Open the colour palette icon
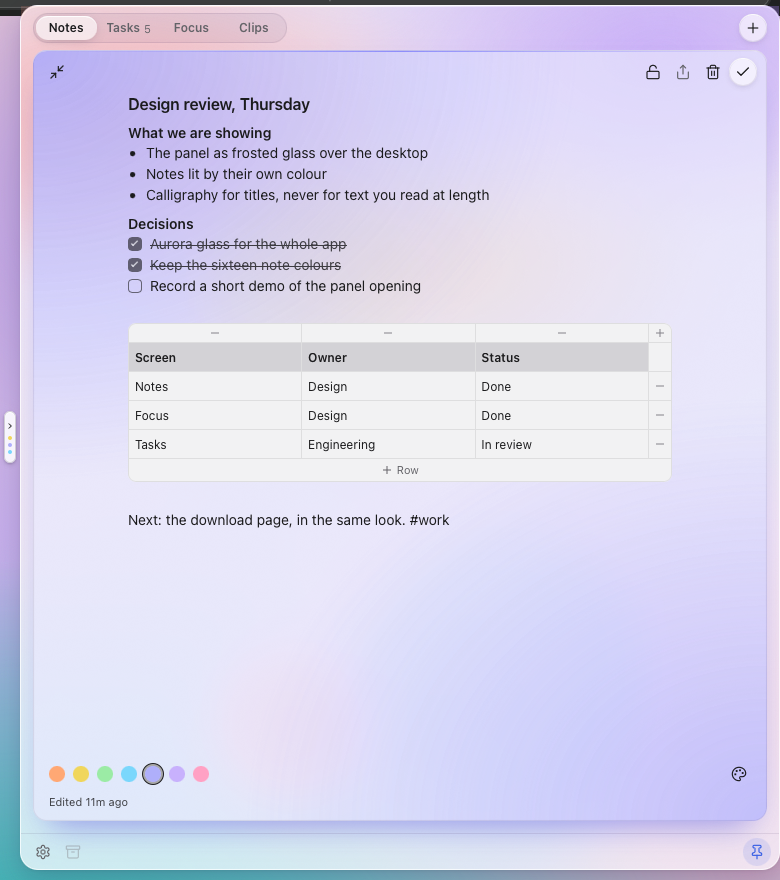The image size is (780, 880). [739, 774]
